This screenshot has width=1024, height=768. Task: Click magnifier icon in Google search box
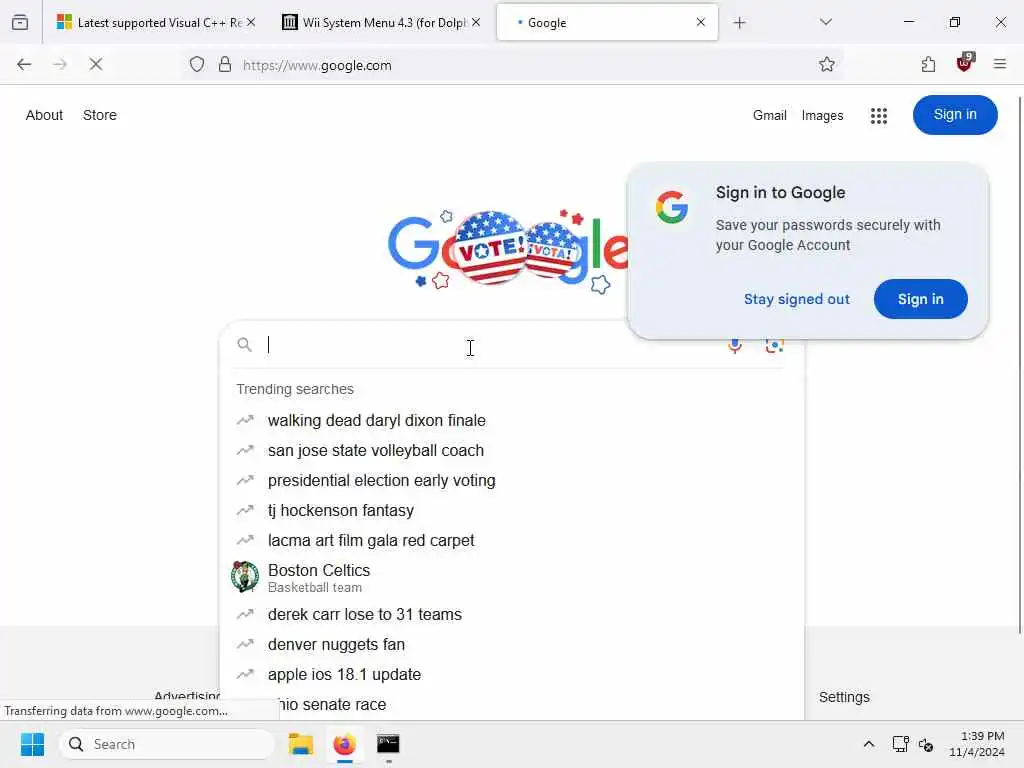click(244, 344)
